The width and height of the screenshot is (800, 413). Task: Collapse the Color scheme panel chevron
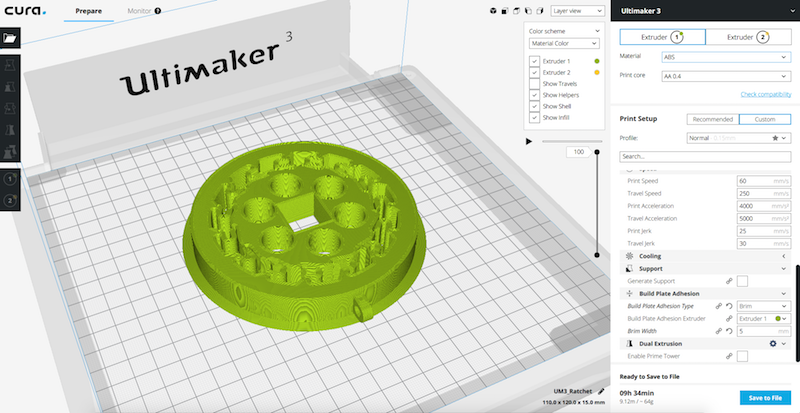tap(596, 31)
